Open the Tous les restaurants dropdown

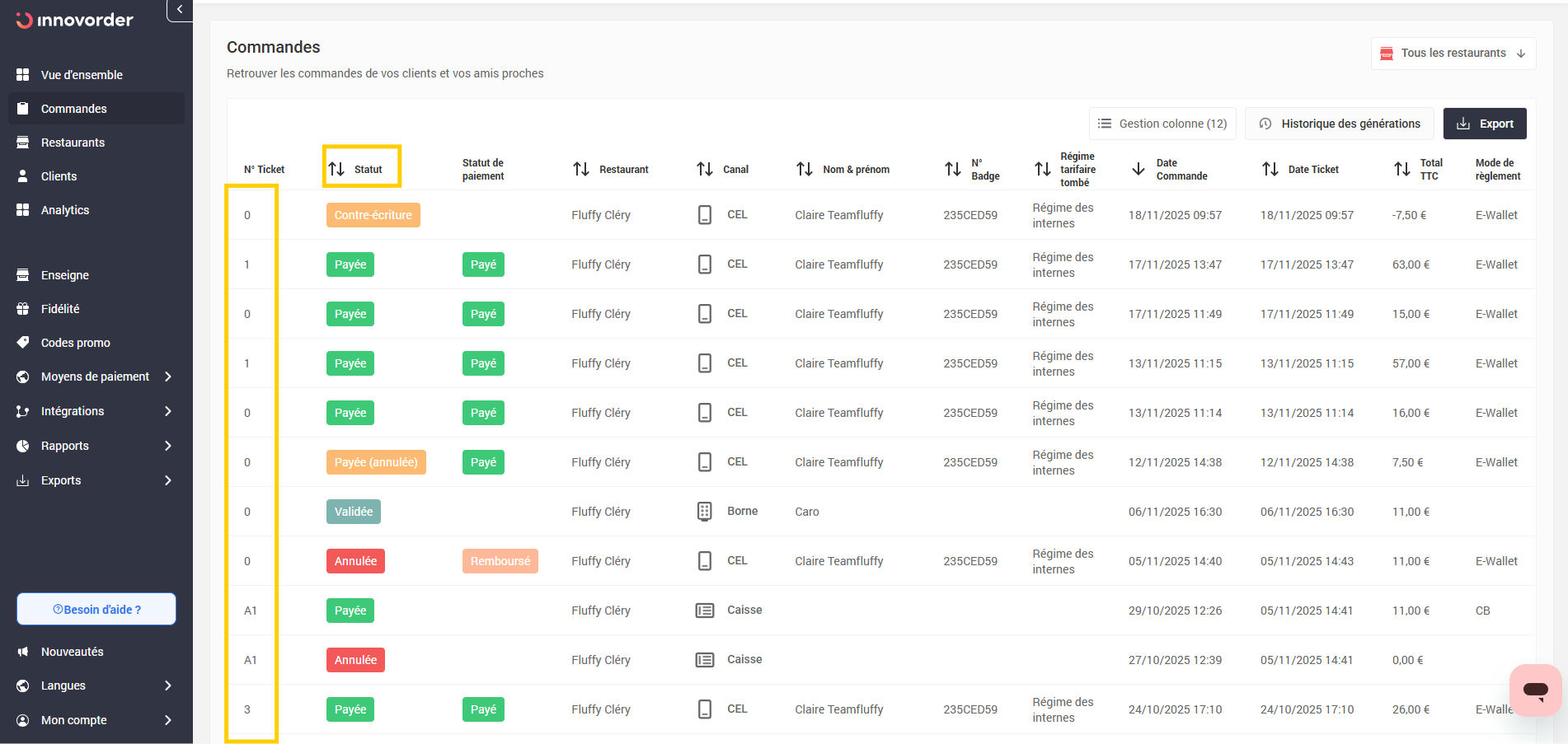[1453, 54]
